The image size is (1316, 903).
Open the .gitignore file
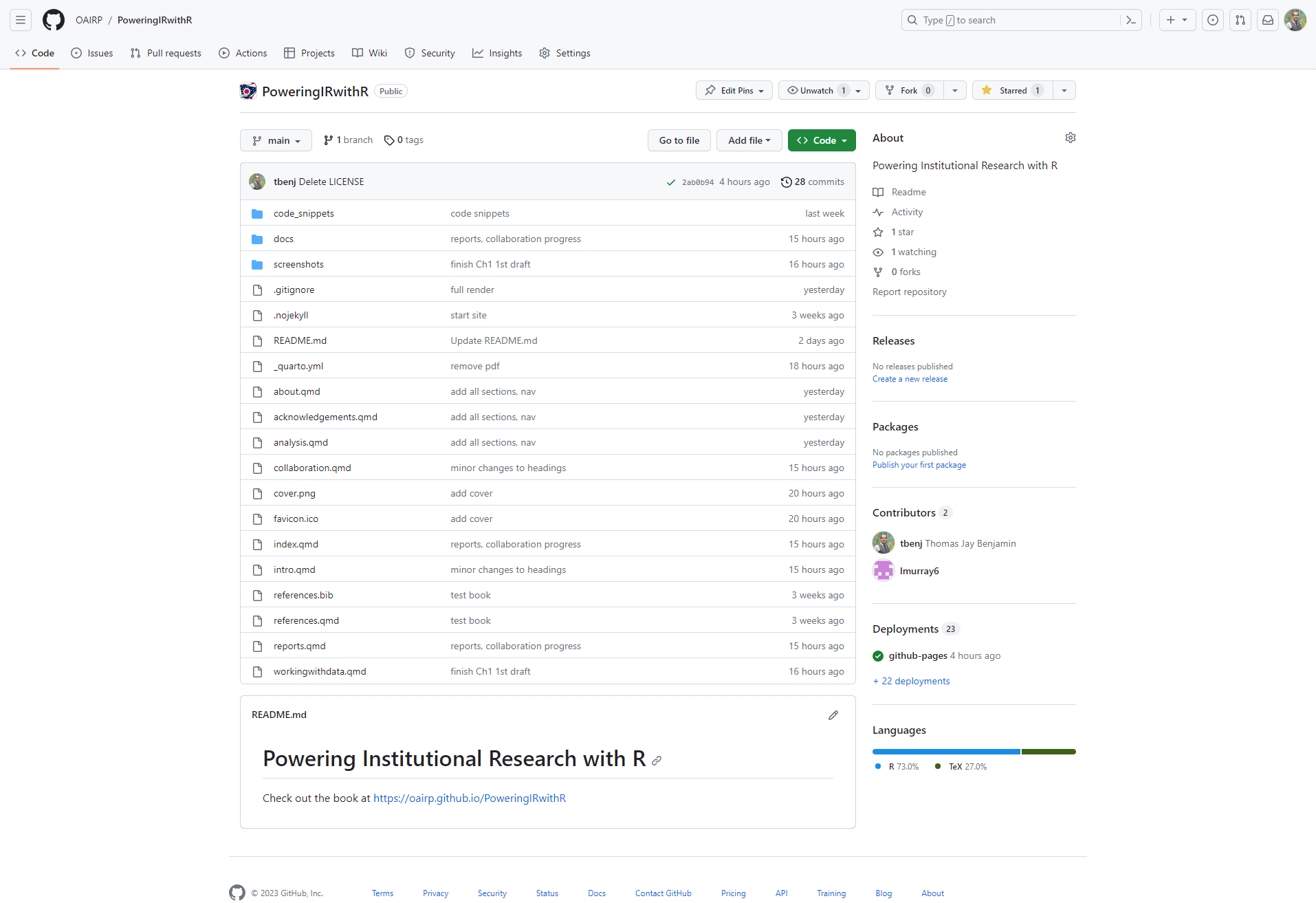coord(294,290)
